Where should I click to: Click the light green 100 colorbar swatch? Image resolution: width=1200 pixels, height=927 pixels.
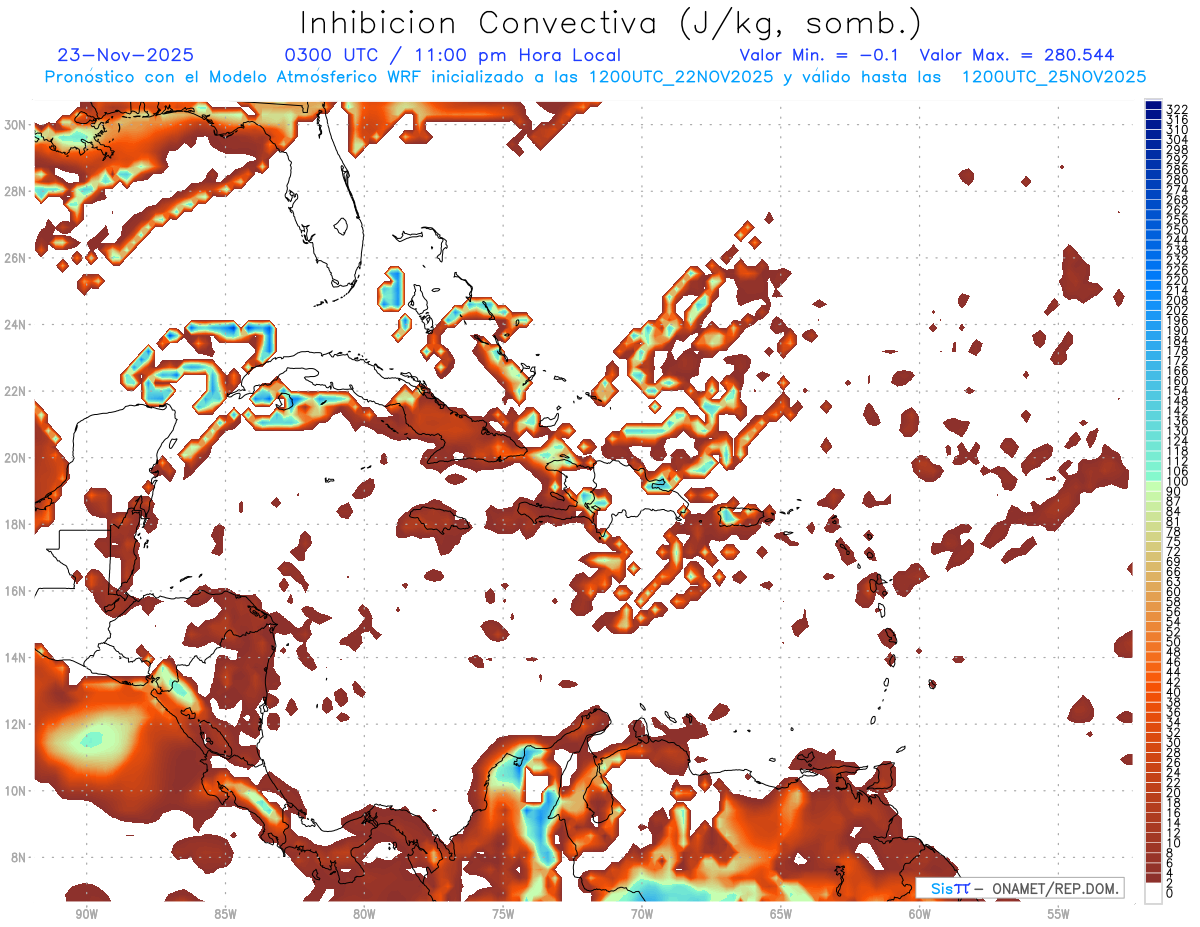1153,482
